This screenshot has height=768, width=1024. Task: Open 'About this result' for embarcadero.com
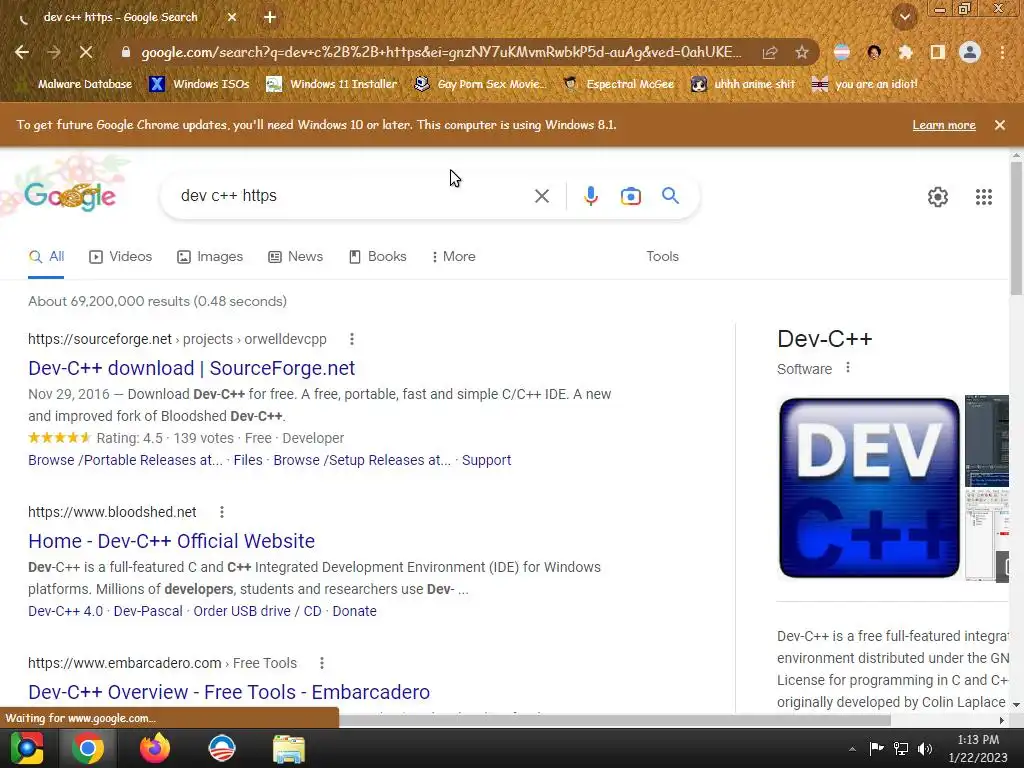(x=321, y=663)
